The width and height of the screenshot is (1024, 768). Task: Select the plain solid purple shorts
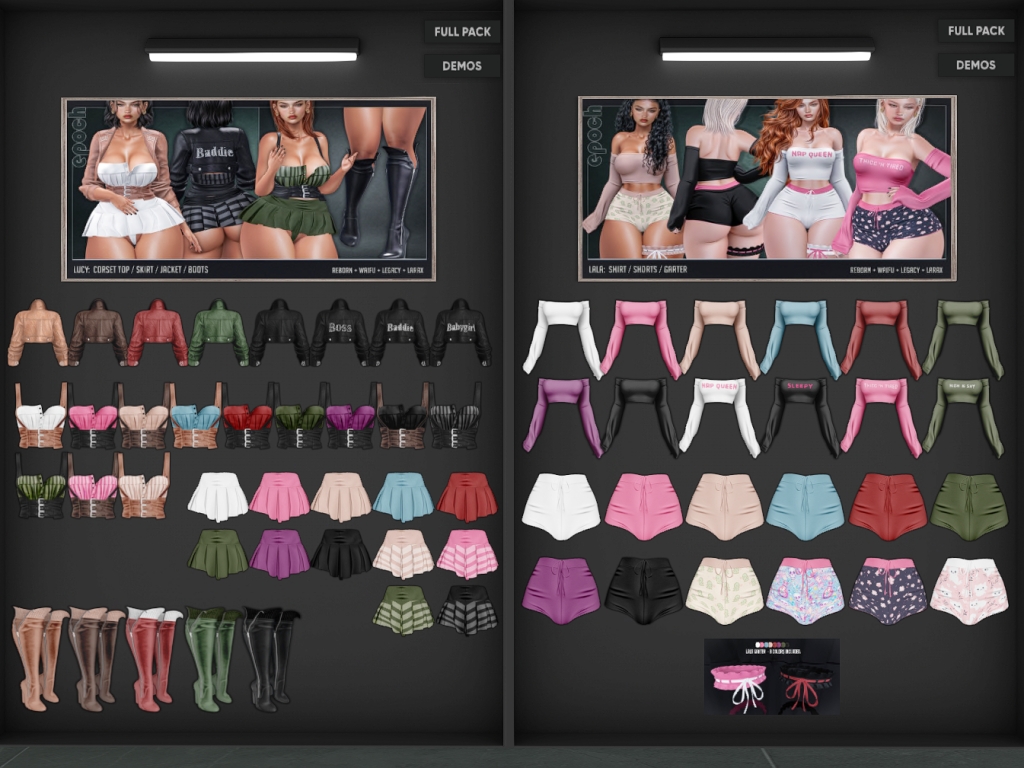[x=561, y=590]
